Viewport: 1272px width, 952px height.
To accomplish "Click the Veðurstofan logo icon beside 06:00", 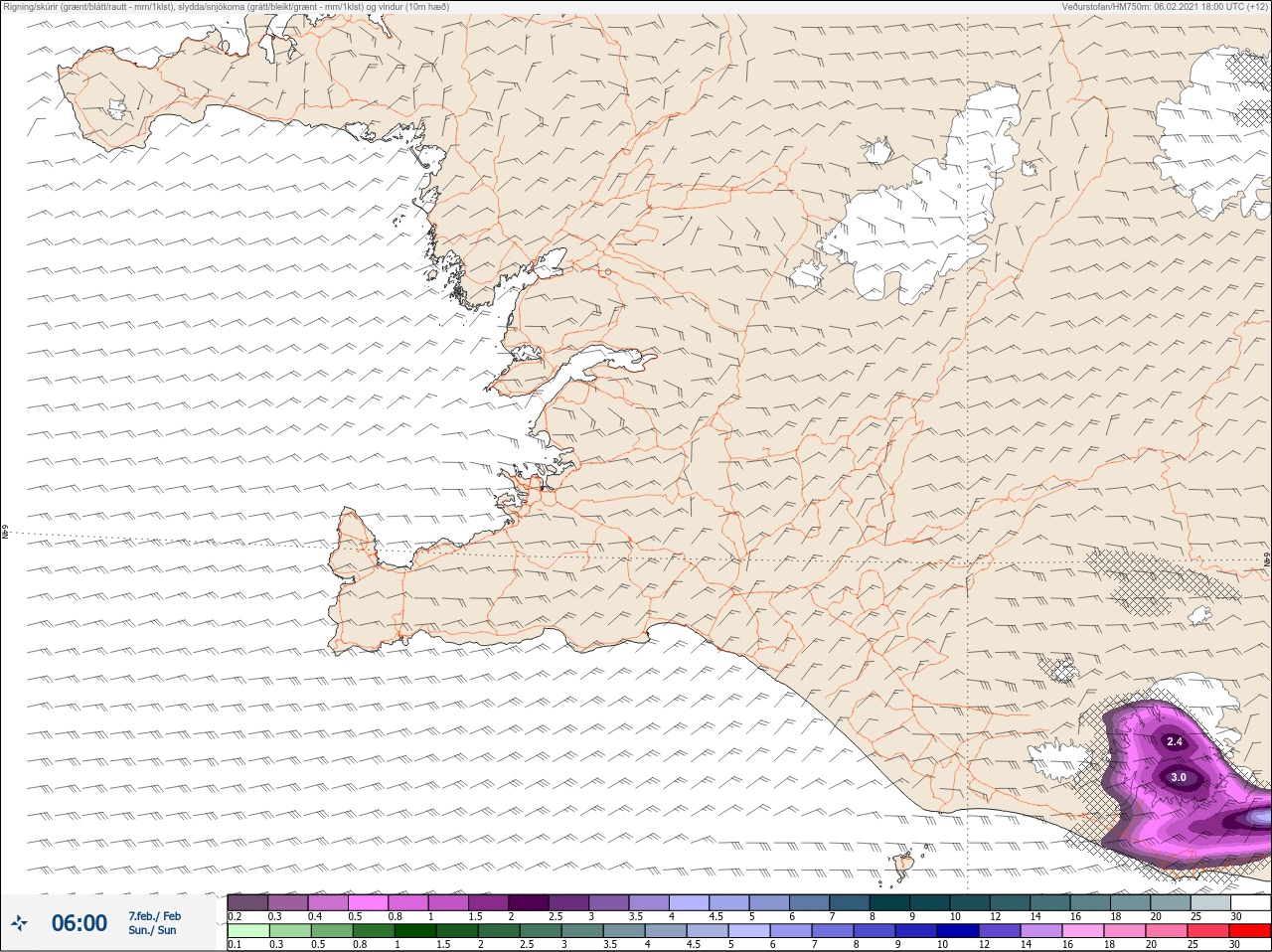I will tap(19, 924).
